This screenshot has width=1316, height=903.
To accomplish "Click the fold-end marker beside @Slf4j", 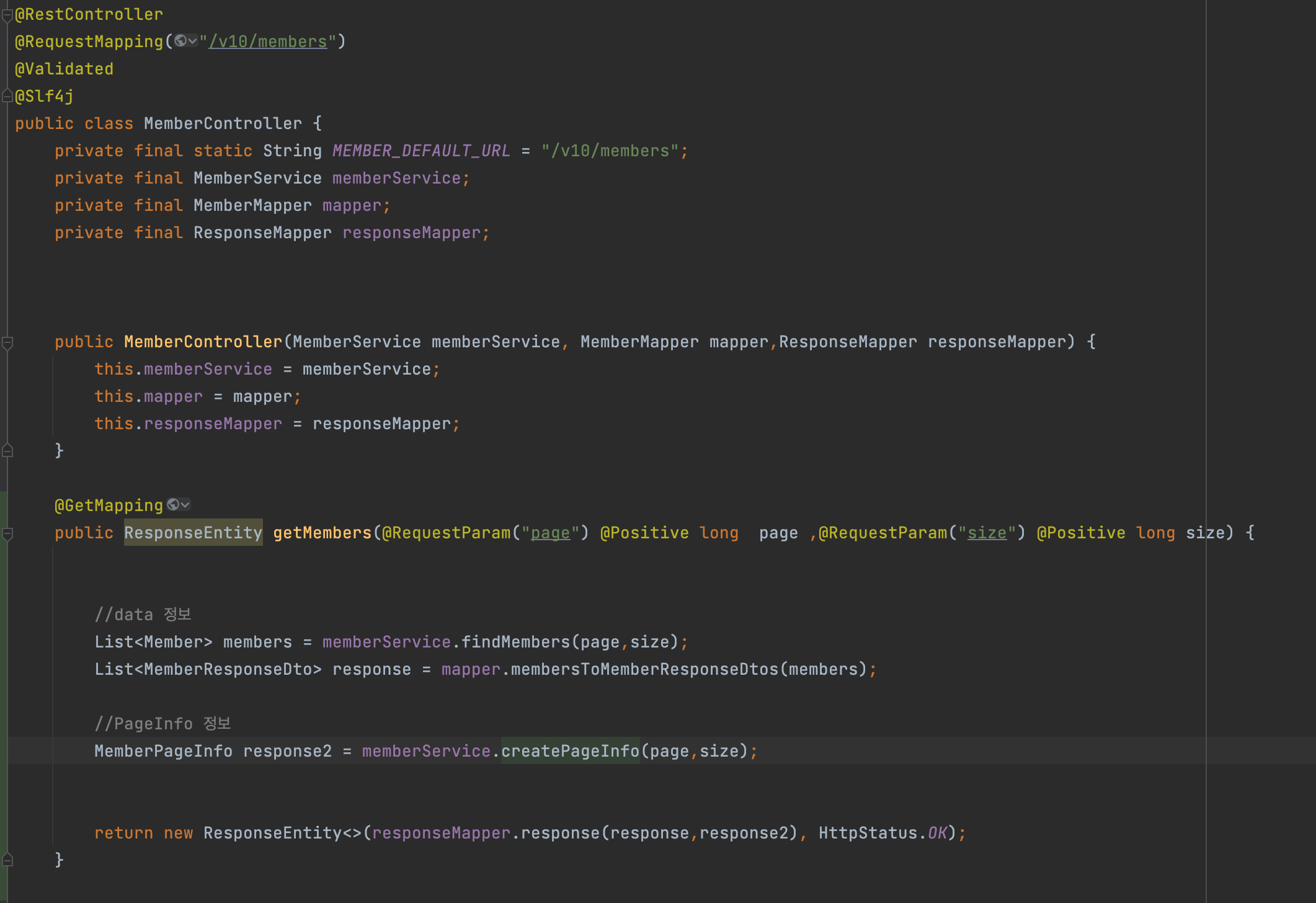I will (7, 96).
